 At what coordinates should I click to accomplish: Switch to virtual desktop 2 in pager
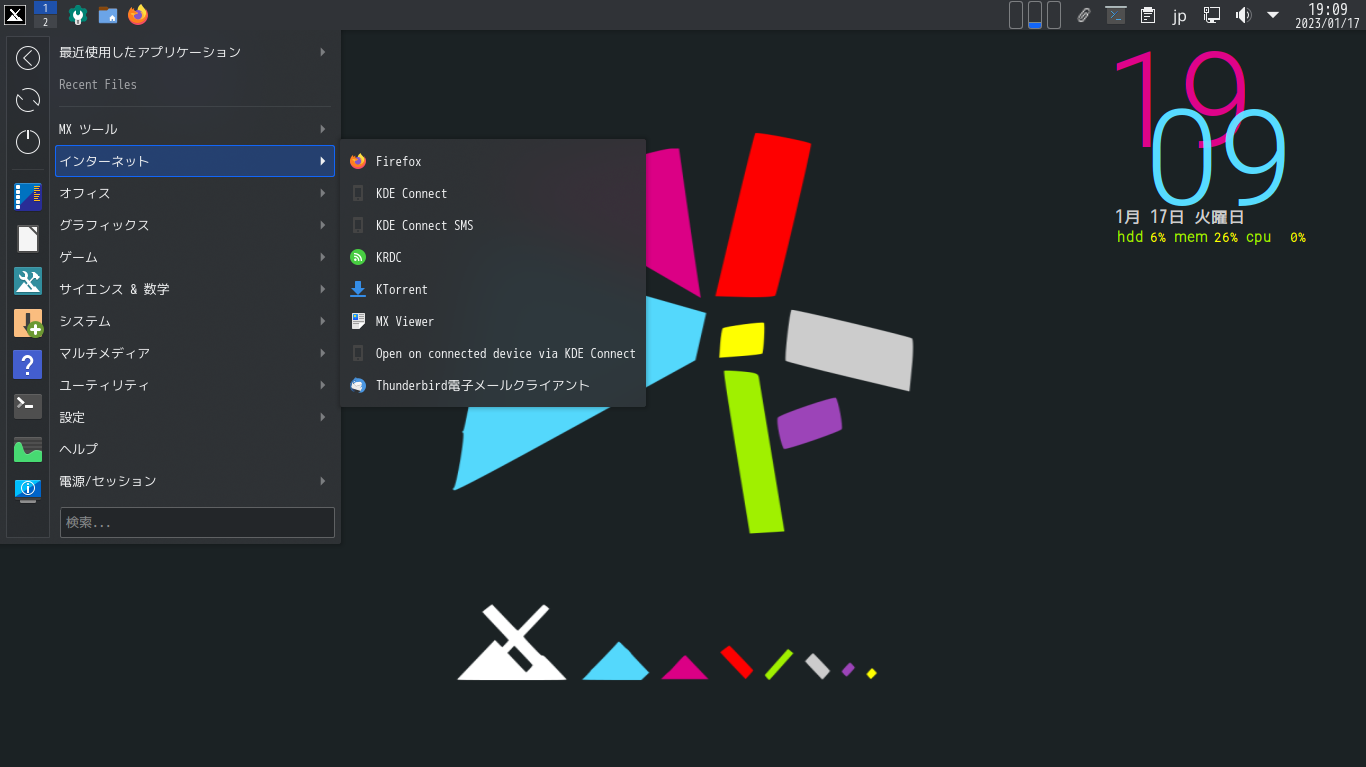(45, 21)
